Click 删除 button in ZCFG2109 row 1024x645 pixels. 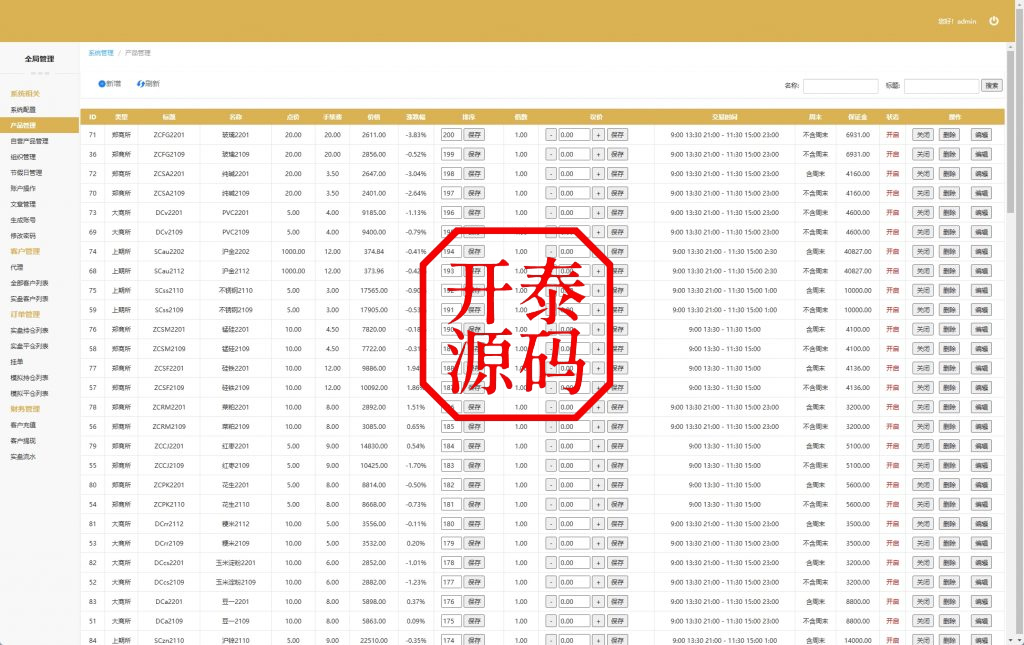[950, 154]
